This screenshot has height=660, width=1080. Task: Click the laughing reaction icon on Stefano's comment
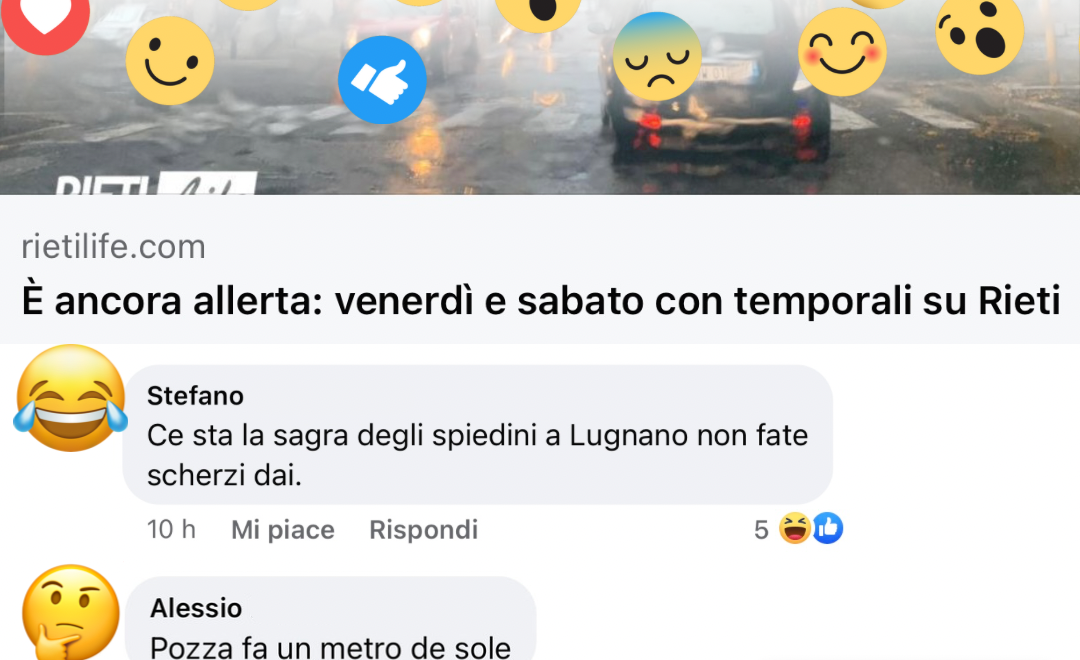click(x=794, y=528)
